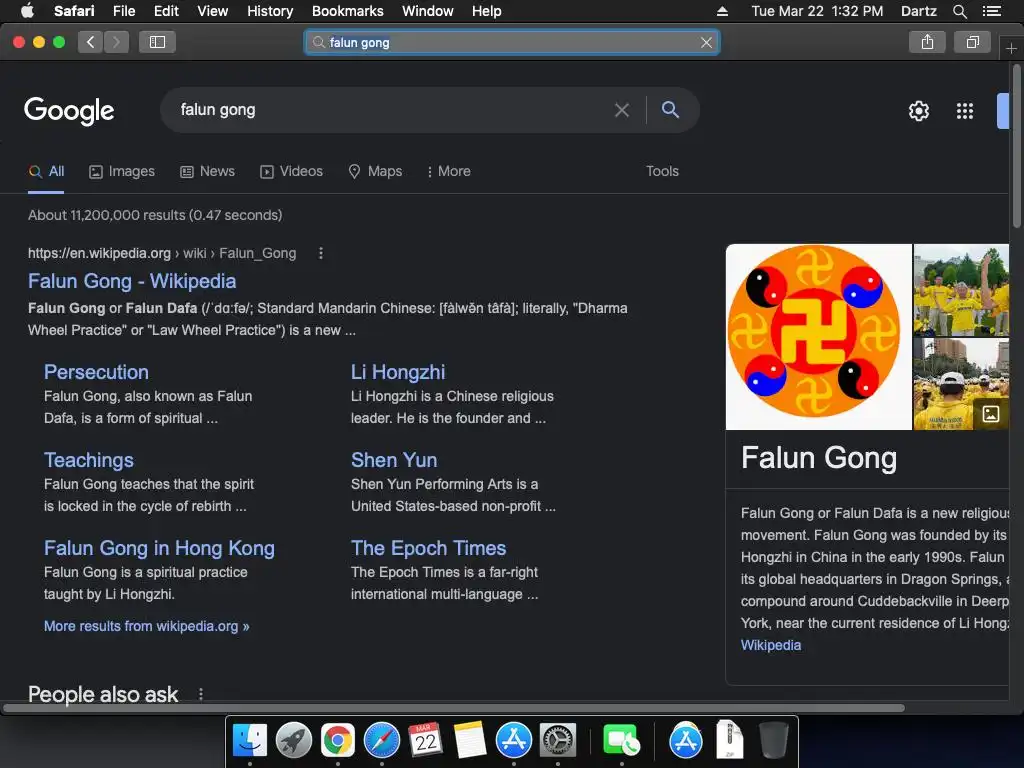The image size is (1024, 768).
Task: Open The Epoch Times sublink
Action: point(428,549)
